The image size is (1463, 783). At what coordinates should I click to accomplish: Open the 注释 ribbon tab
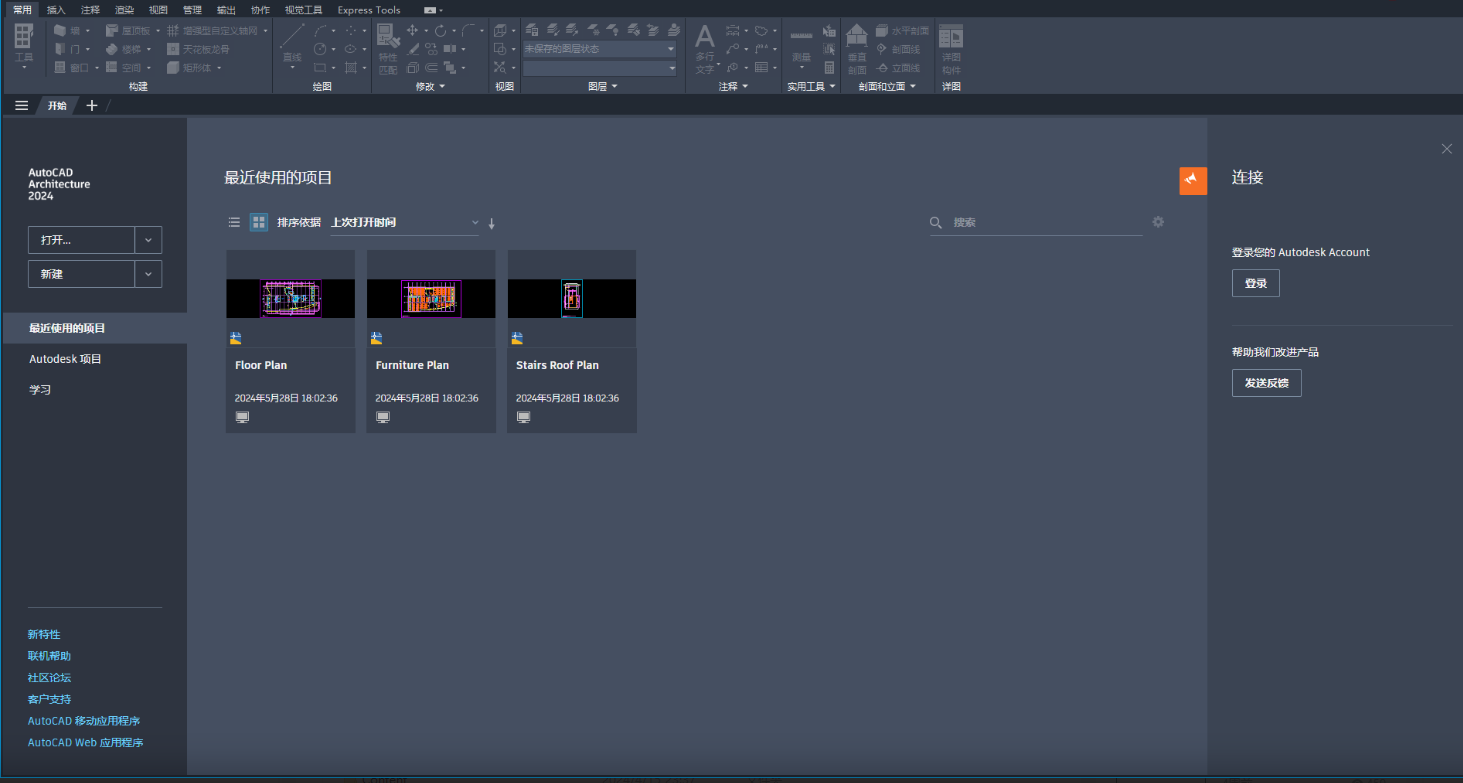(90, 10)
